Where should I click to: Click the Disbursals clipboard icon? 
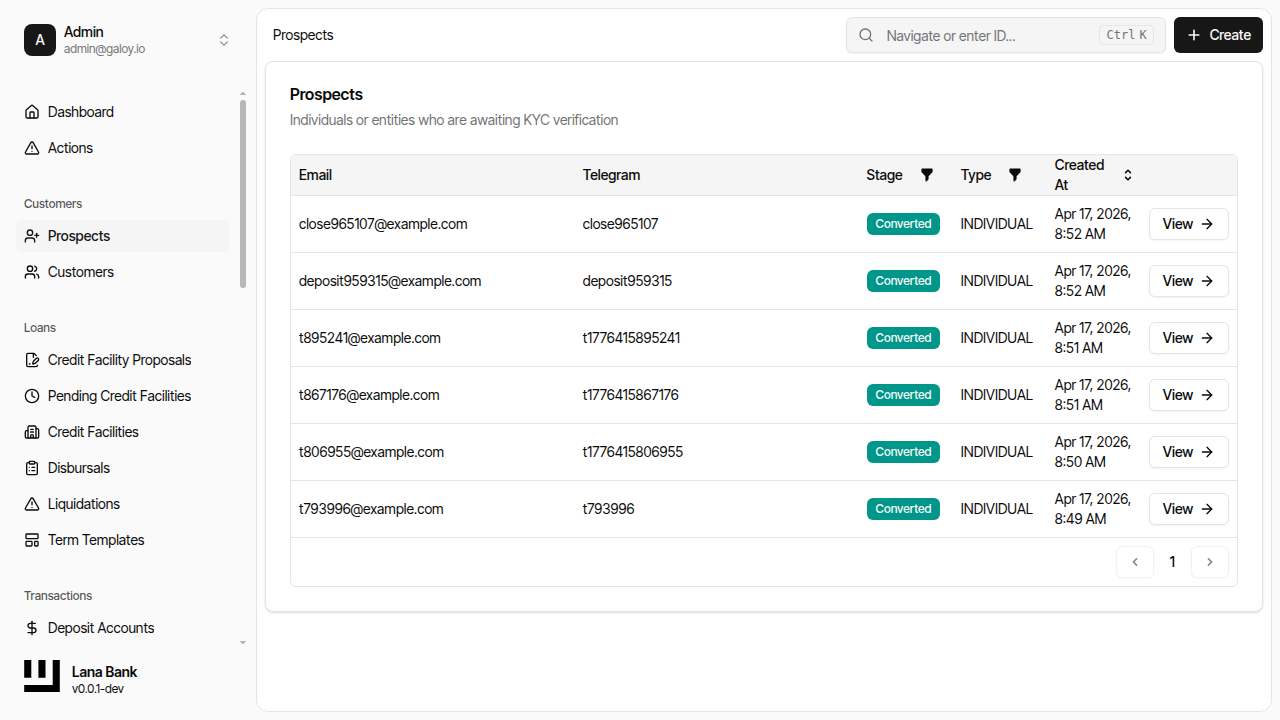(x=32, y=468)
